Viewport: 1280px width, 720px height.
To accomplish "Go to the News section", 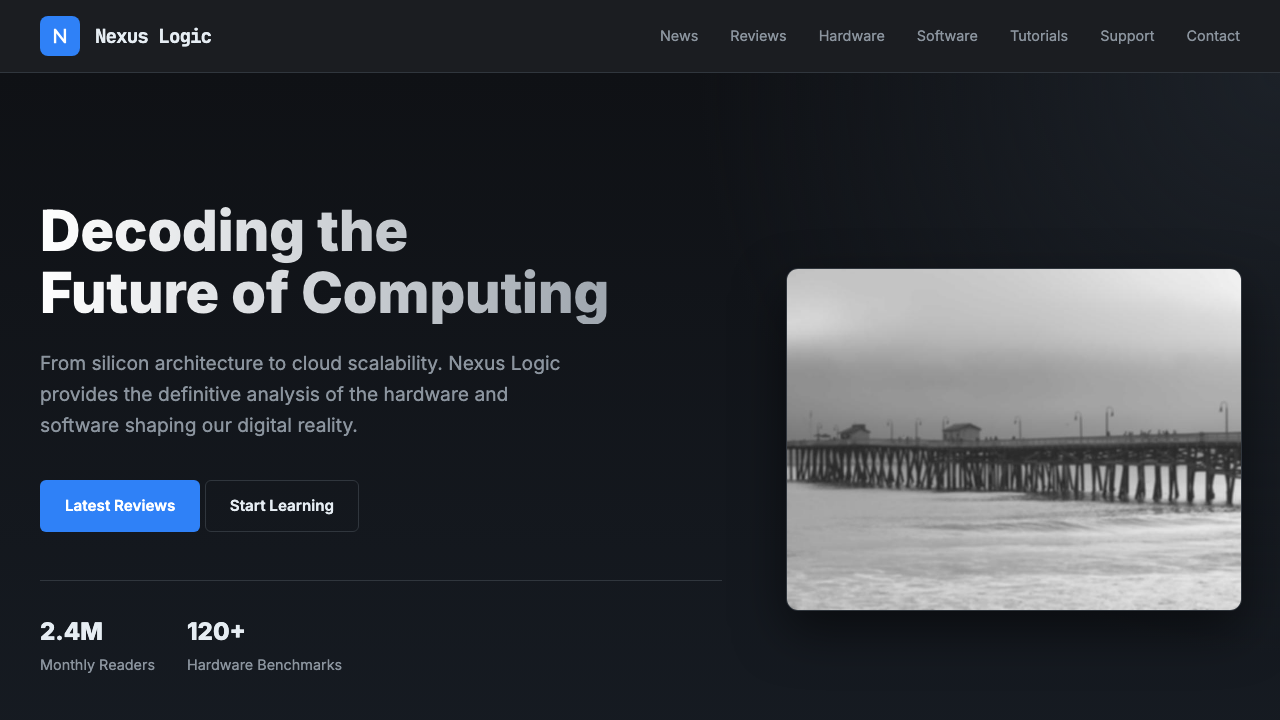I will [679, 36].
